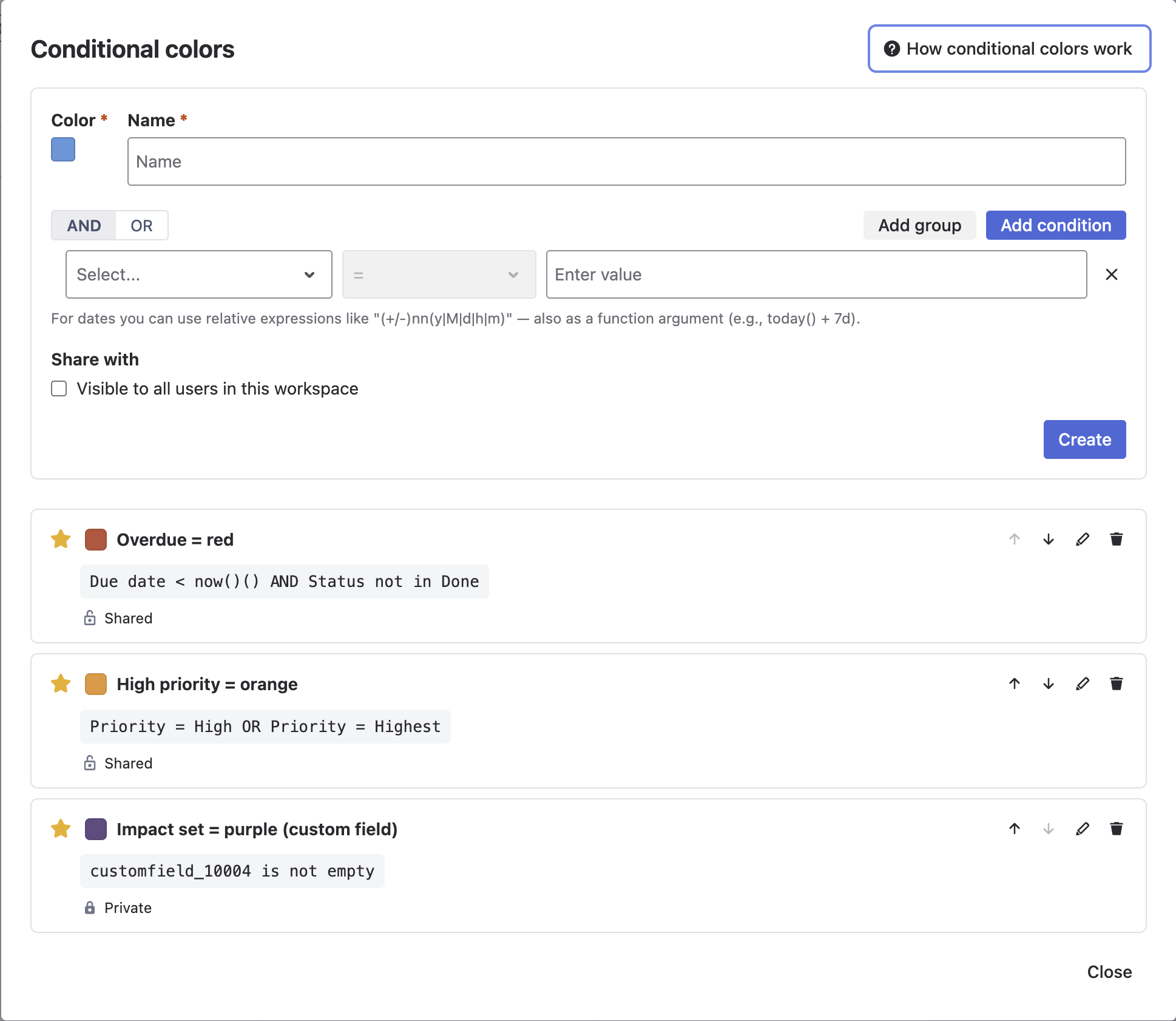Open How conditional colors work help
Image resolution: width=1176 pixels, height=1021 pixels.
point(1010,49)
